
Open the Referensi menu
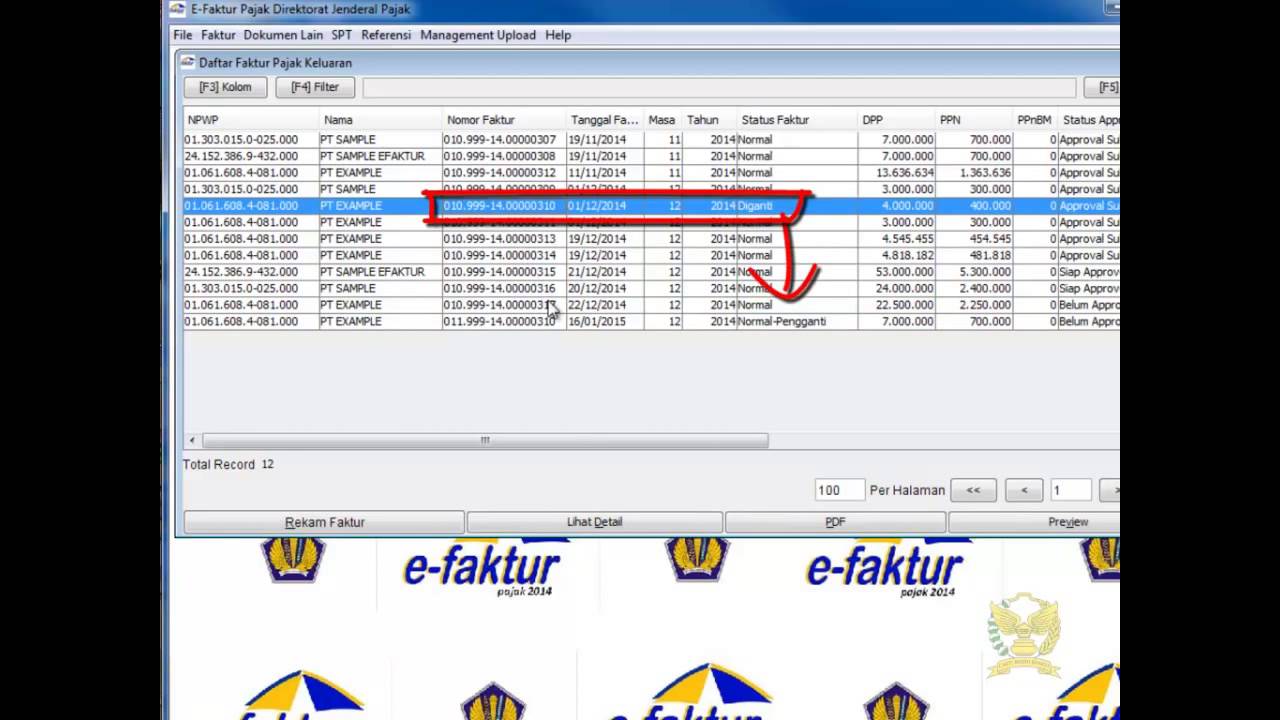pos(386,35)
